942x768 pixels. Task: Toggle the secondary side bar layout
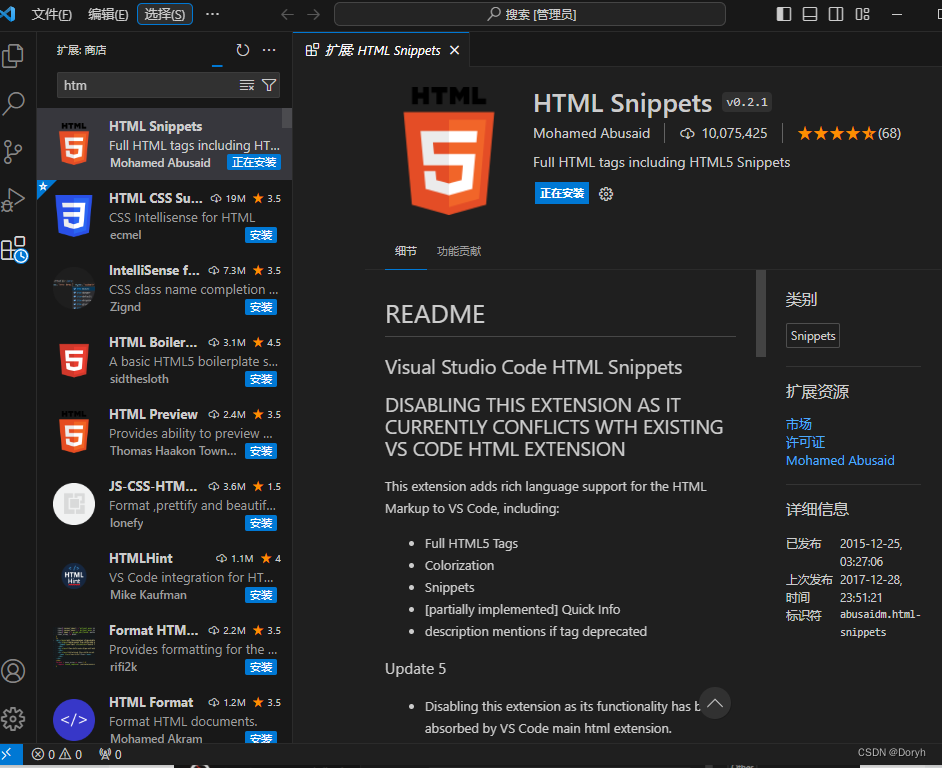click(x=836, y=14)
